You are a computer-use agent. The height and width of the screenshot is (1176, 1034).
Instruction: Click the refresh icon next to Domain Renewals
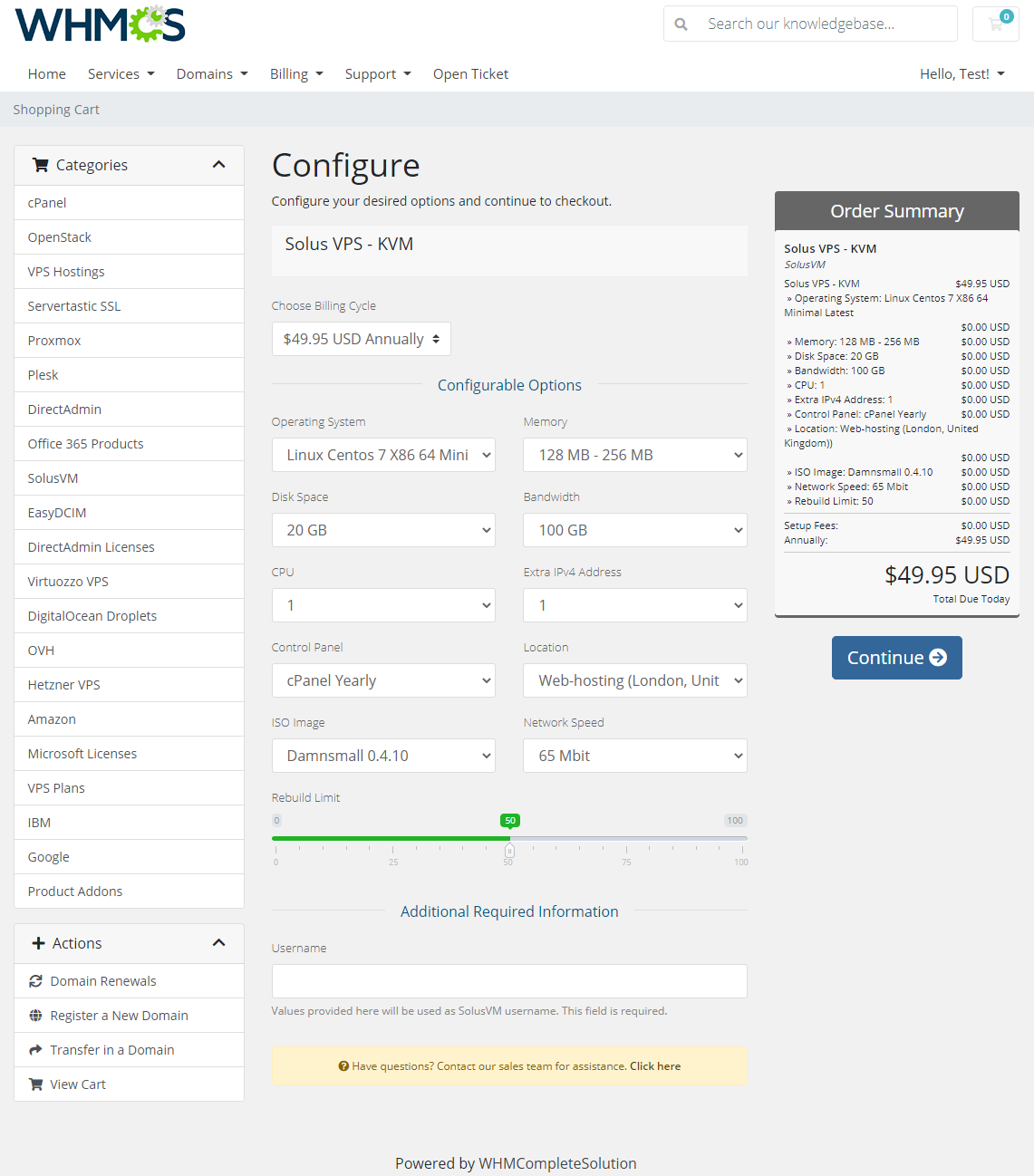click(x=36, y=980)
